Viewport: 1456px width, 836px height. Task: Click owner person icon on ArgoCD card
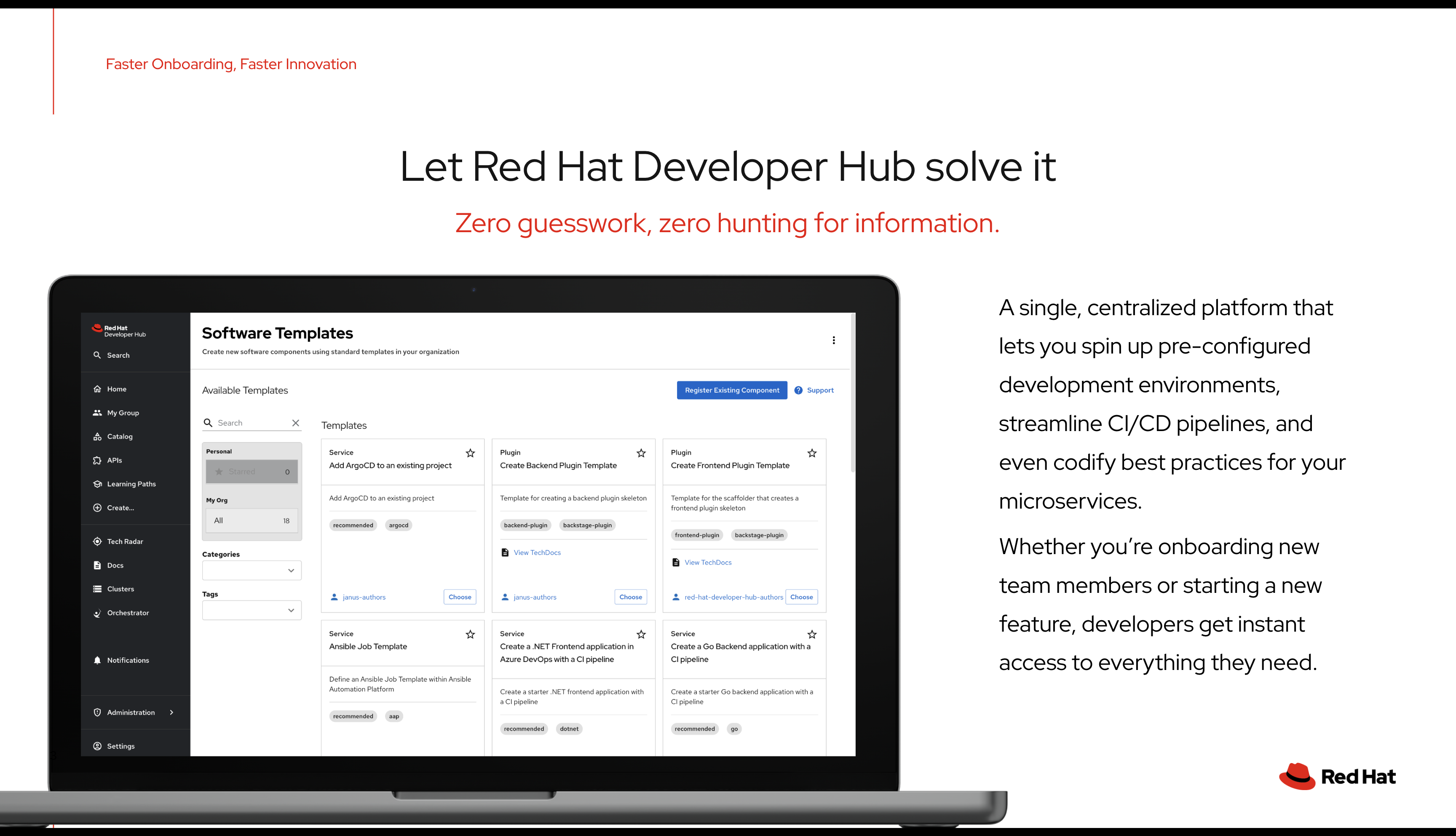click(x=334, y=598)
